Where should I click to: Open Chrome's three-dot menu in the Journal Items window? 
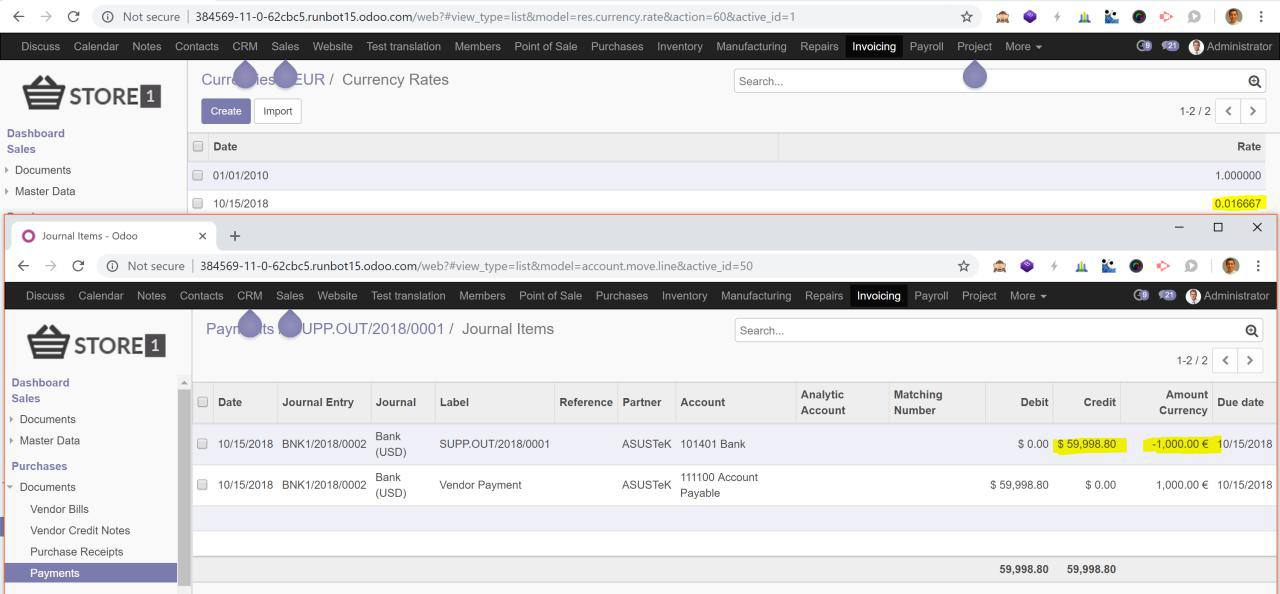pos(1258,265)
